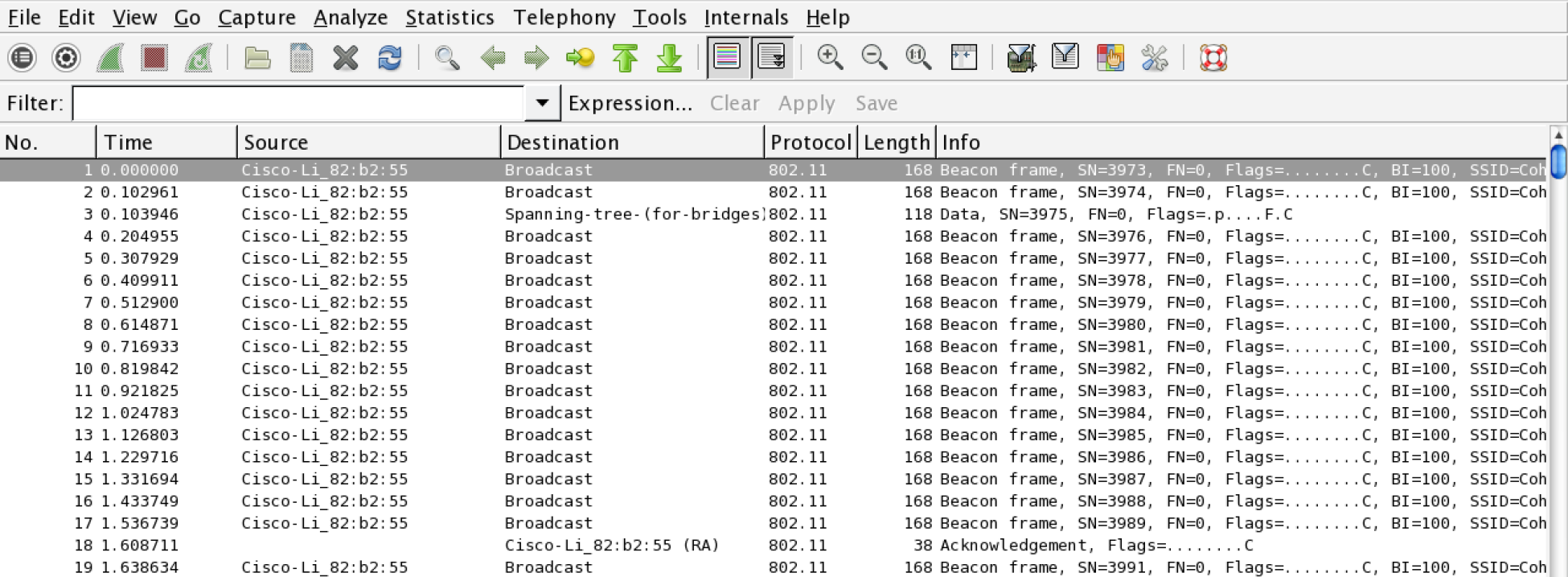Sort packets by the Protocol column header
The image size is (1568, 577).
tap(810, 142)
